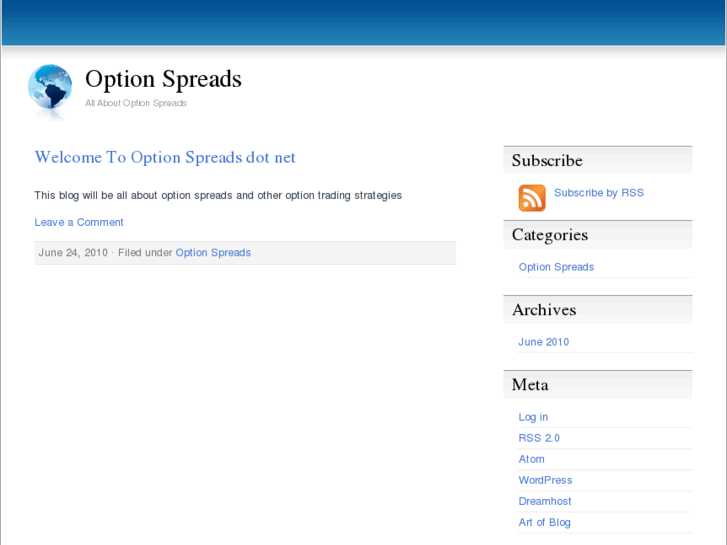The image size is (727, 545).
Task: Click the post text about option trading strategies
Action: pyautogui.click(x=218, y=195)
